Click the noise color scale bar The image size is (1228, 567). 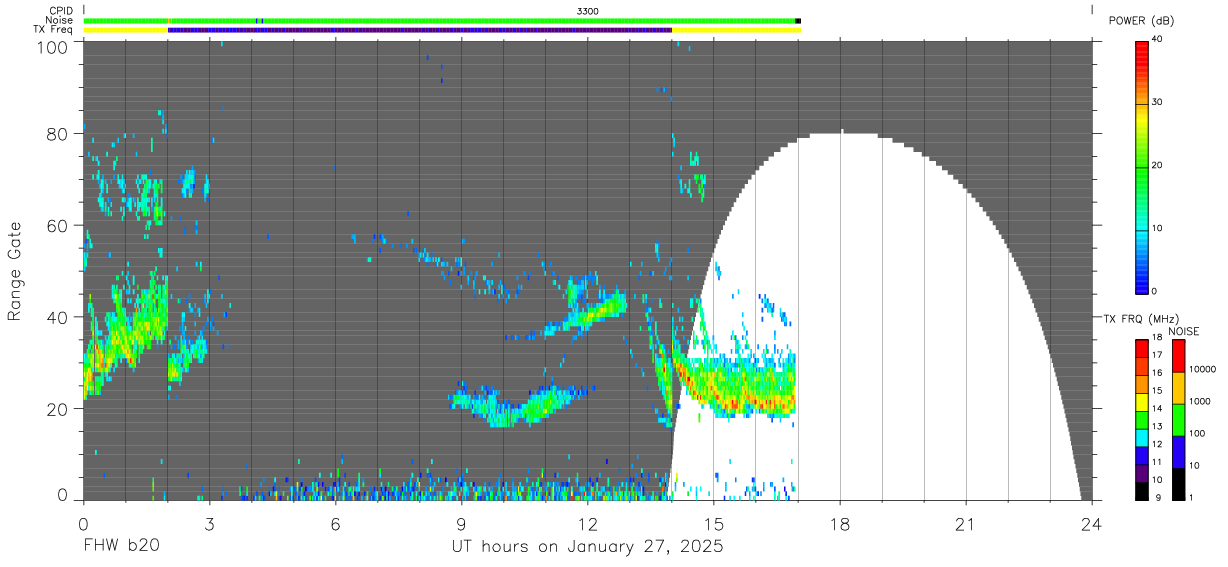[1178, 419]
